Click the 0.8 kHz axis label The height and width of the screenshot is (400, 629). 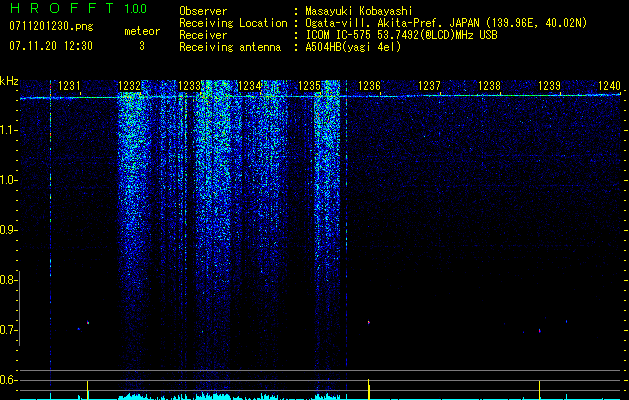coord(8,280)
